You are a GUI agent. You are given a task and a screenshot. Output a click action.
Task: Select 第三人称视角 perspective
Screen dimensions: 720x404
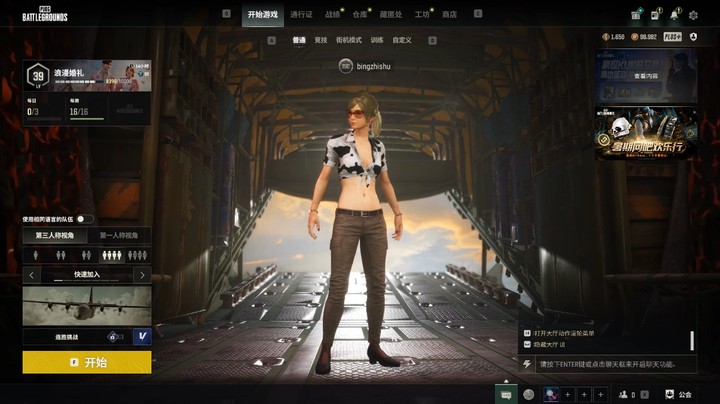pyautogui.click(x=55, y=235)
